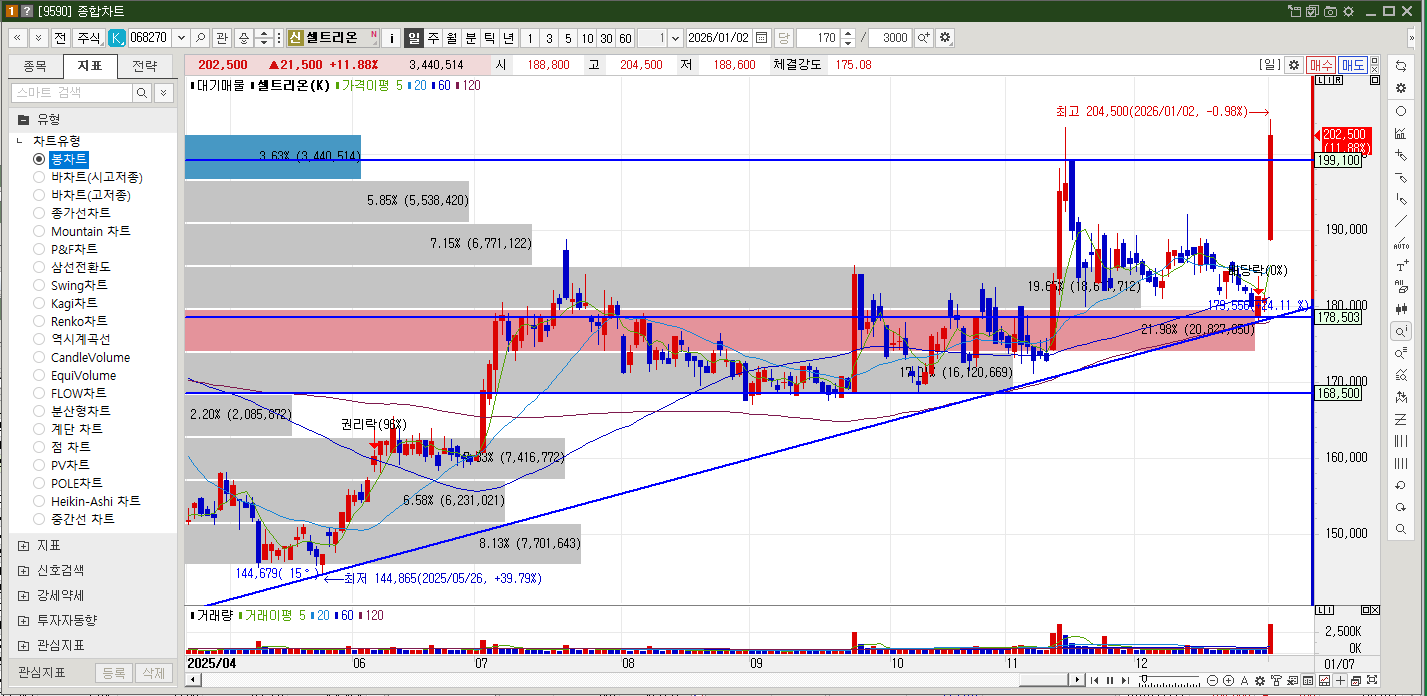The image size is (1427, 696).
Task: Select the 분 minute period button
Action: [x=470, y=38]
